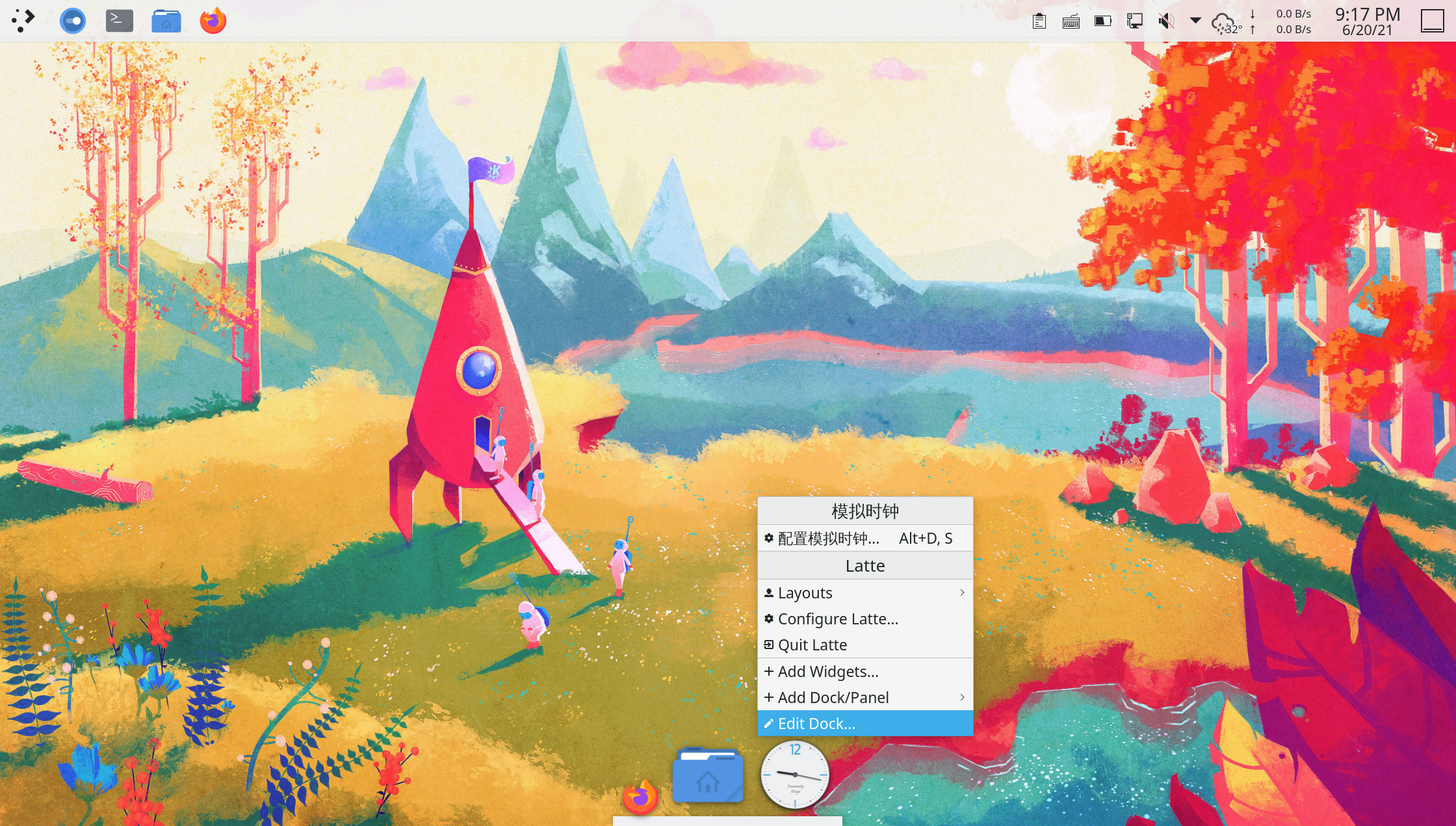Open wired network connection icon
The width and height of the screenshot is (1456, 826).
1135,21
